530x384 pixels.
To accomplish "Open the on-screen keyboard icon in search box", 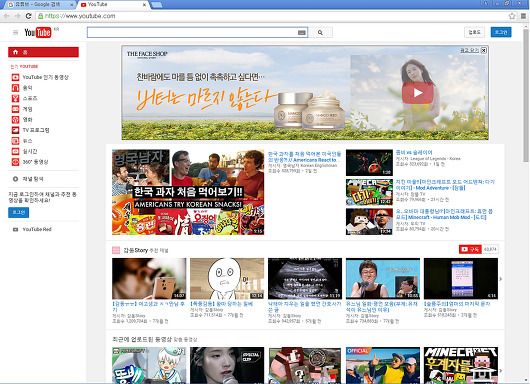I will (302, 32).
